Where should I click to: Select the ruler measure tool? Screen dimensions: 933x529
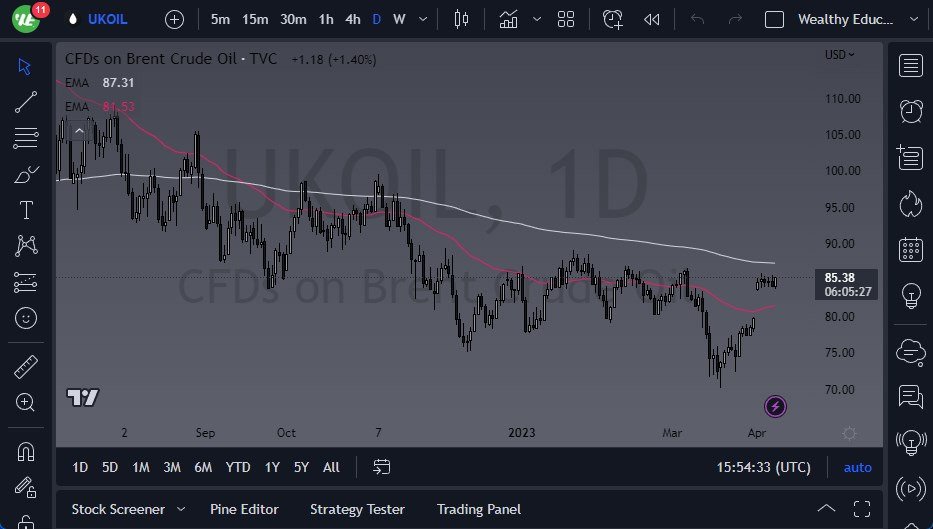[x=26, y=367]
